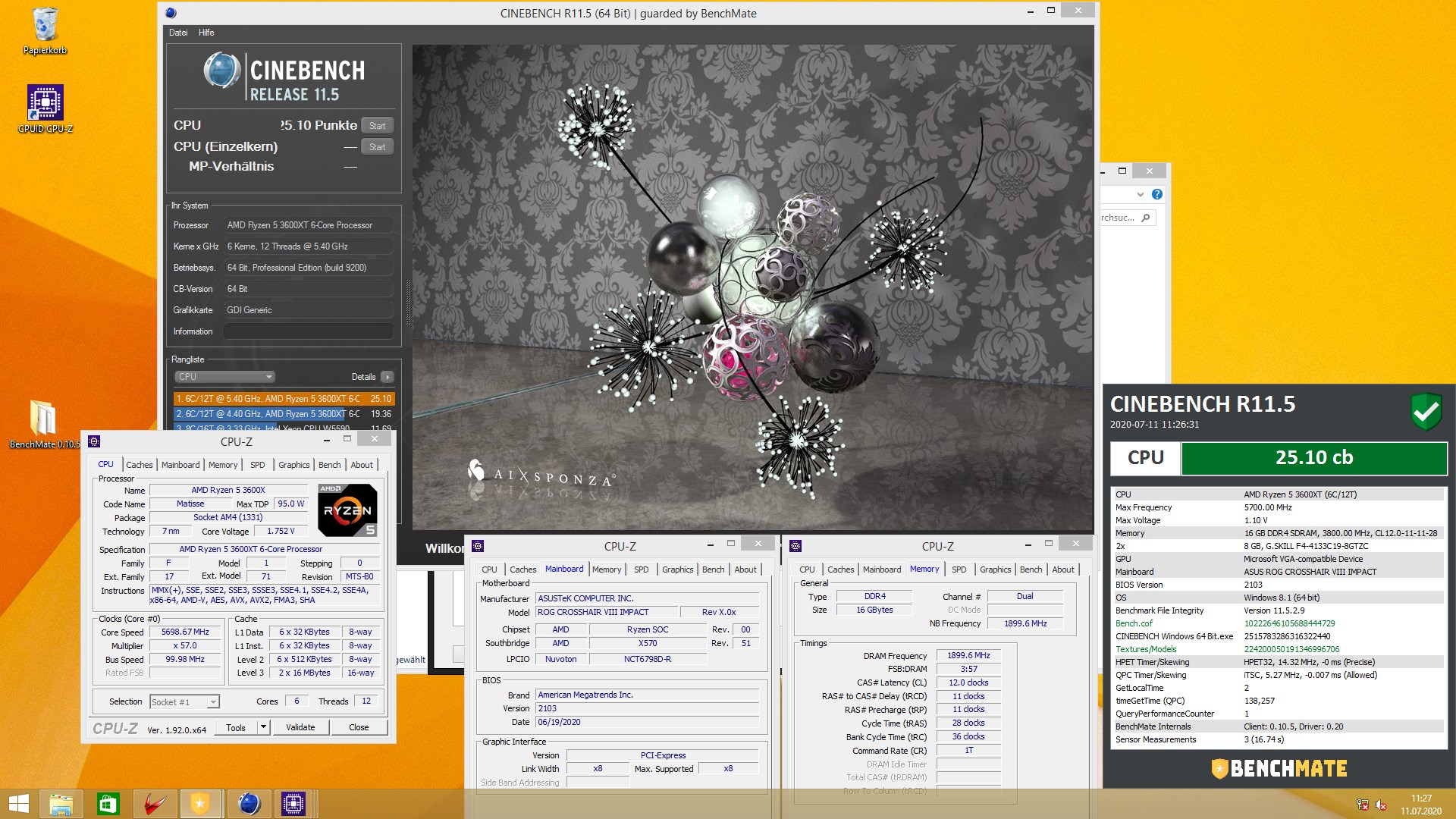Viewport: 1456px width, 819px height.
Task: Click the CPU-Z Mainboard window title icon
Action: click(478, 546)
